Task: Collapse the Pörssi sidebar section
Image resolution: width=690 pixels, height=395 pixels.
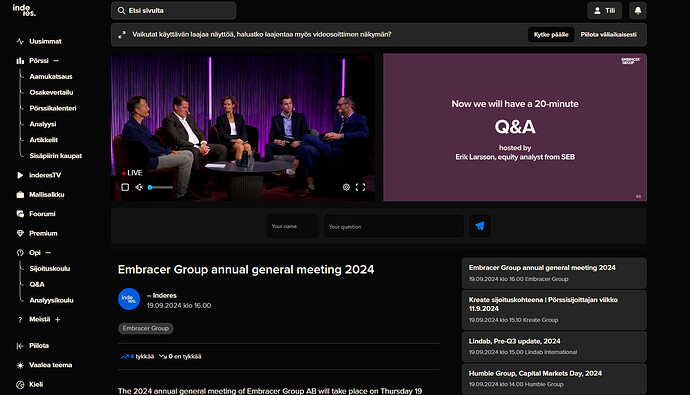Action: click(56, 61)
